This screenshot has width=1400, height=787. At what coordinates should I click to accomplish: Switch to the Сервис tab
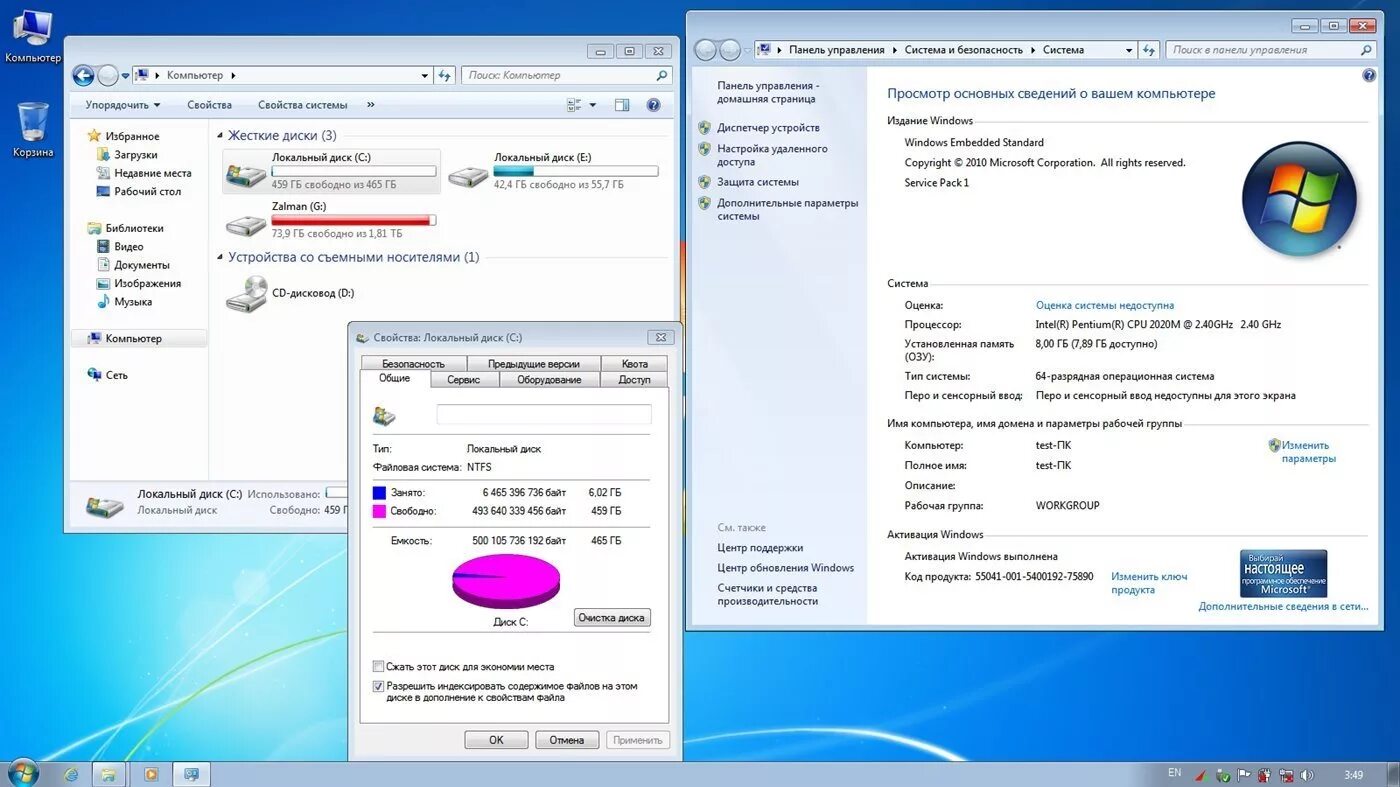pos(464,380)
